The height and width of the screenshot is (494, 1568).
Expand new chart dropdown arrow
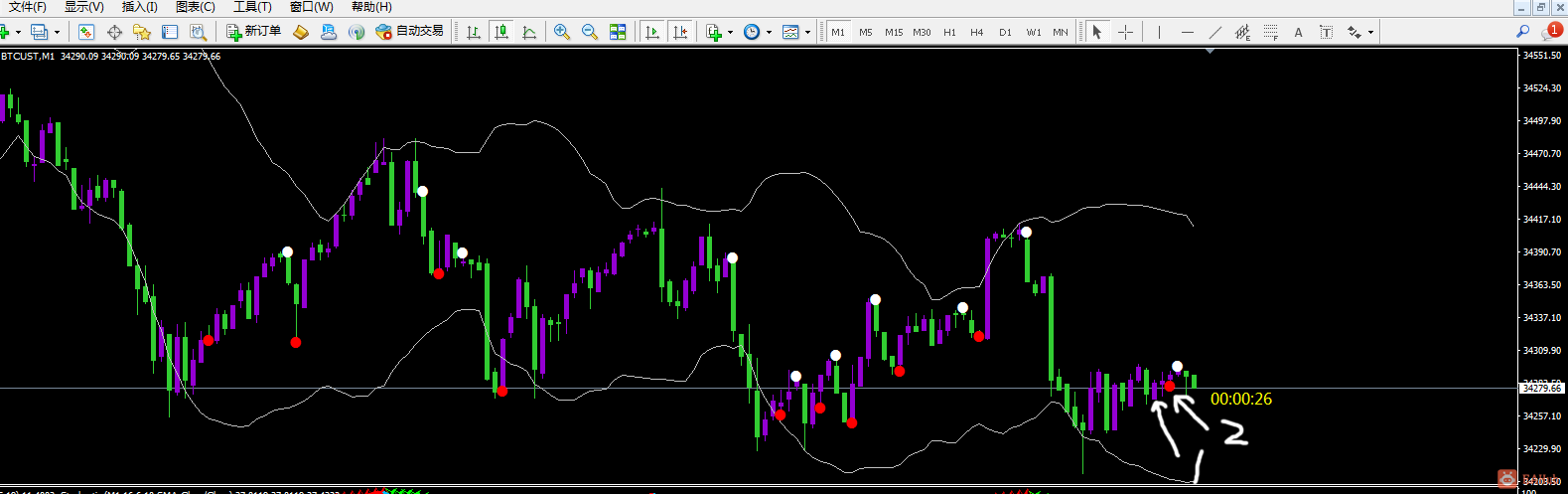pyautogui.click(x=18, y=32)
